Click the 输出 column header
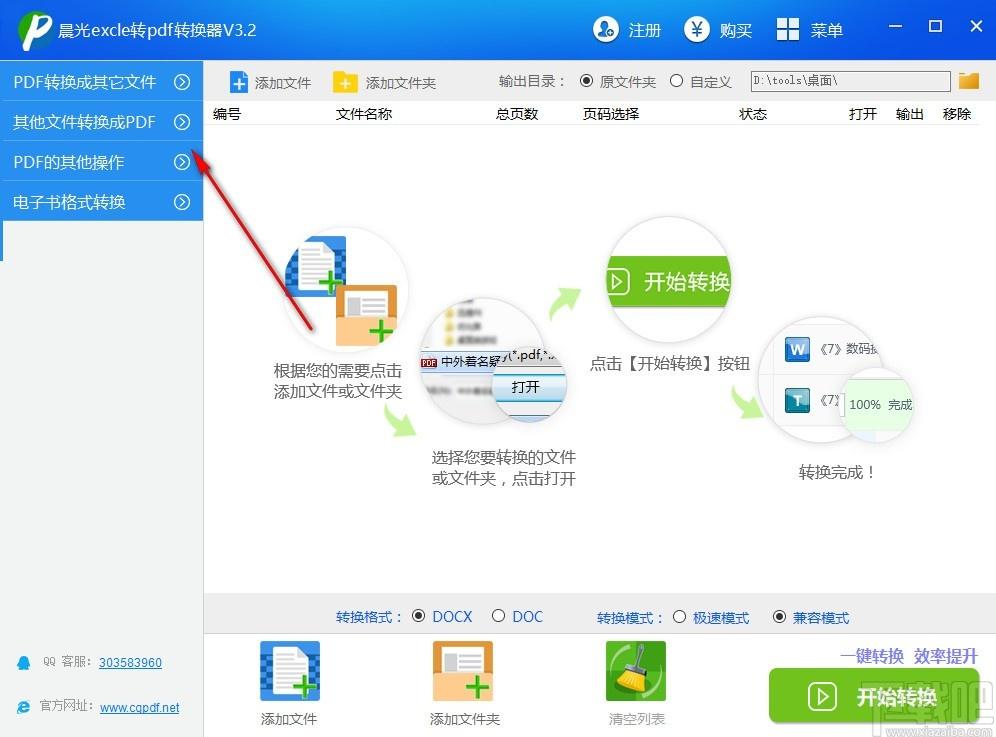Screen dimensions: 996x737 point(910,114)
